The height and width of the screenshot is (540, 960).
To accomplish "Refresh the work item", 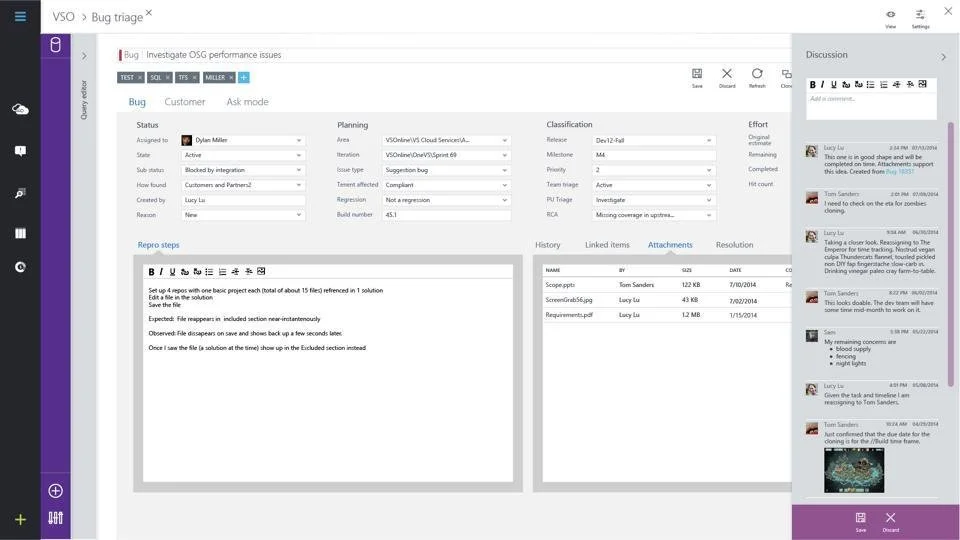I will click(757, 78).
